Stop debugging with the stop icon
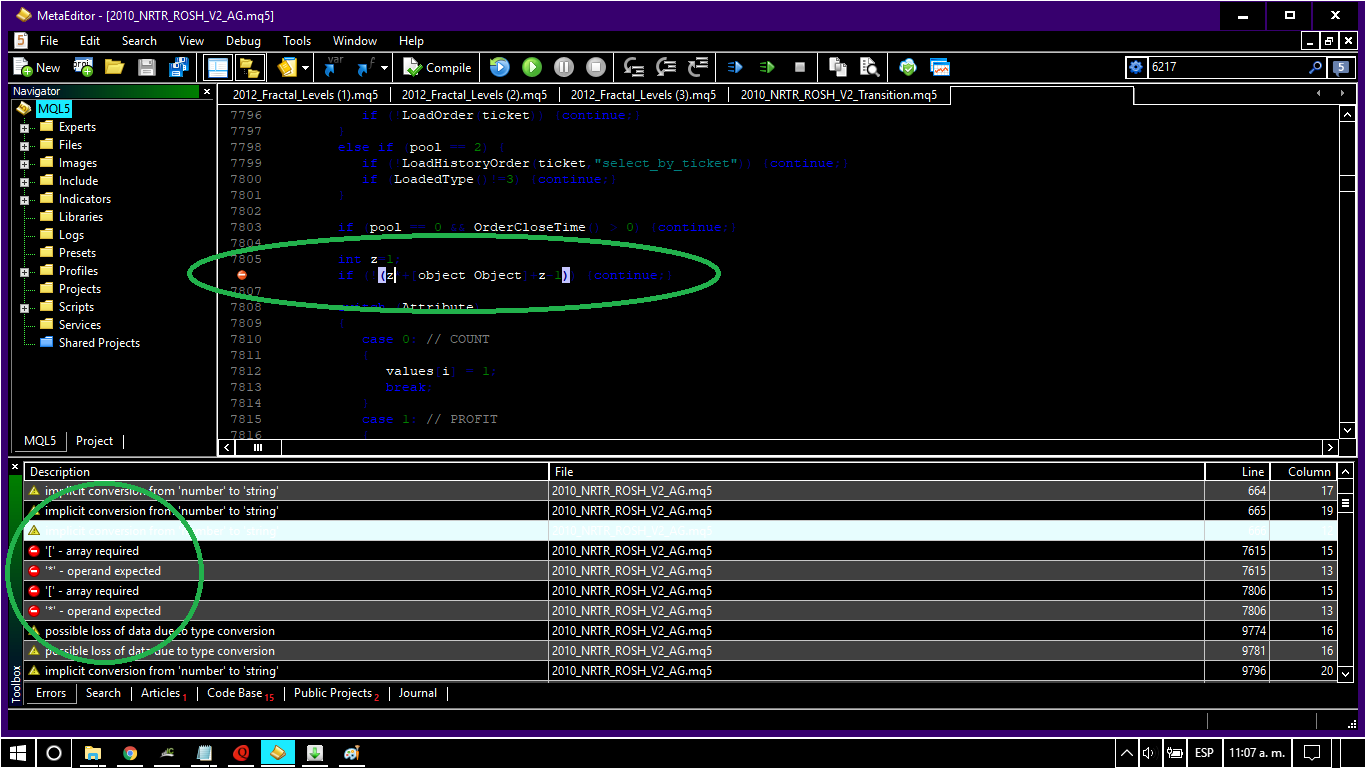 596,67
